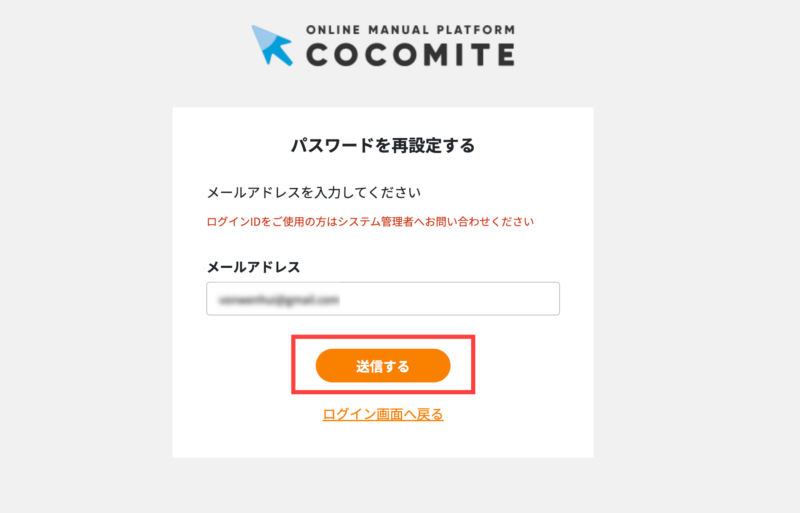
Task: Click the blurred email text inside the field
Action: pyautogui.click(x=280, y=299)
